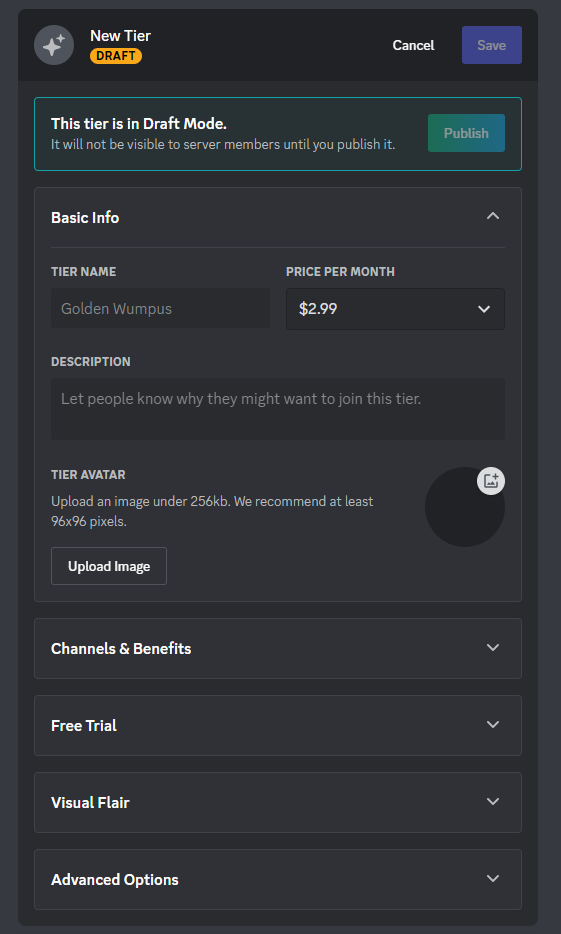
Task: Focus the Description text area
Action: (278, 409)
